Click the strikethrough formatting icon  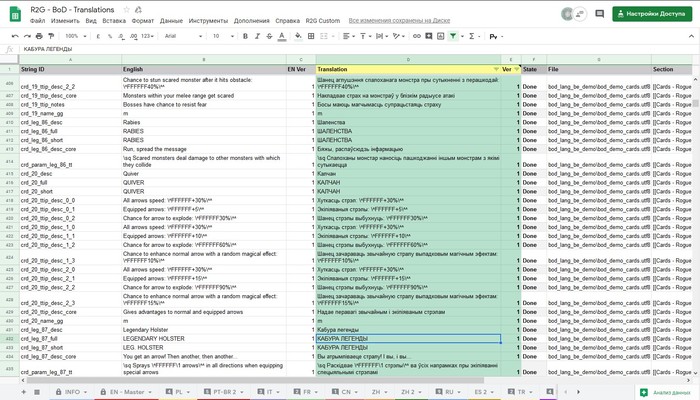point(270,35)
